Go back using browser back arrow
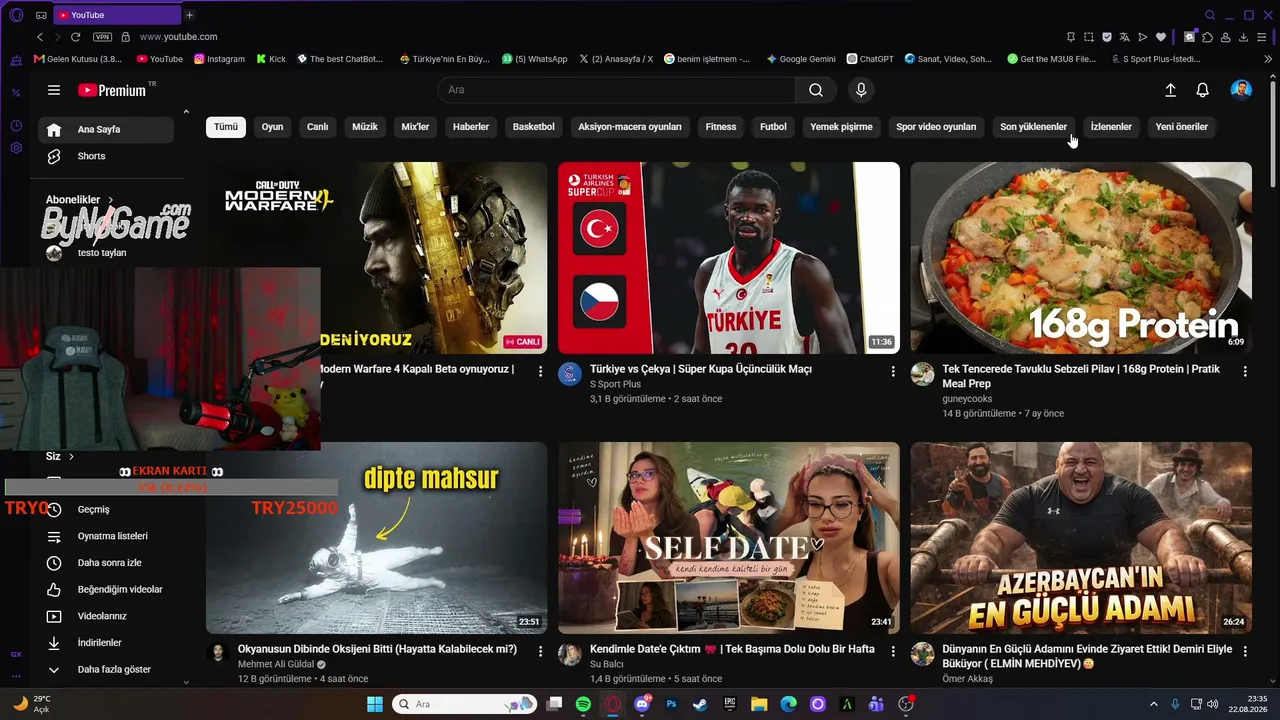The image size is (1280, 720). (x=40, y=37)
